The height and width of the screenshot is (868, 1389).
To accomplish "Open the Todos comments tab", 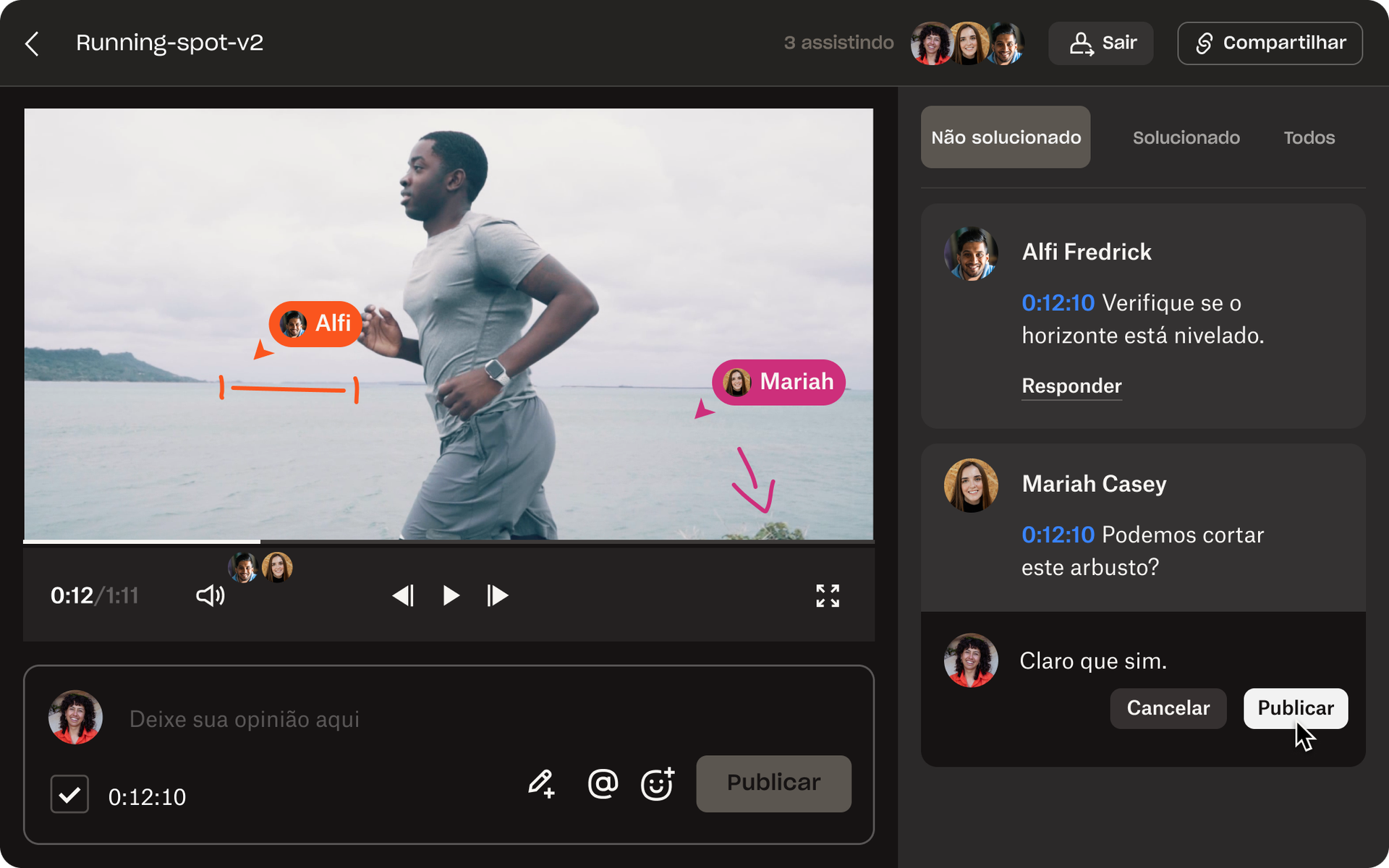I will coord(1309,137).
